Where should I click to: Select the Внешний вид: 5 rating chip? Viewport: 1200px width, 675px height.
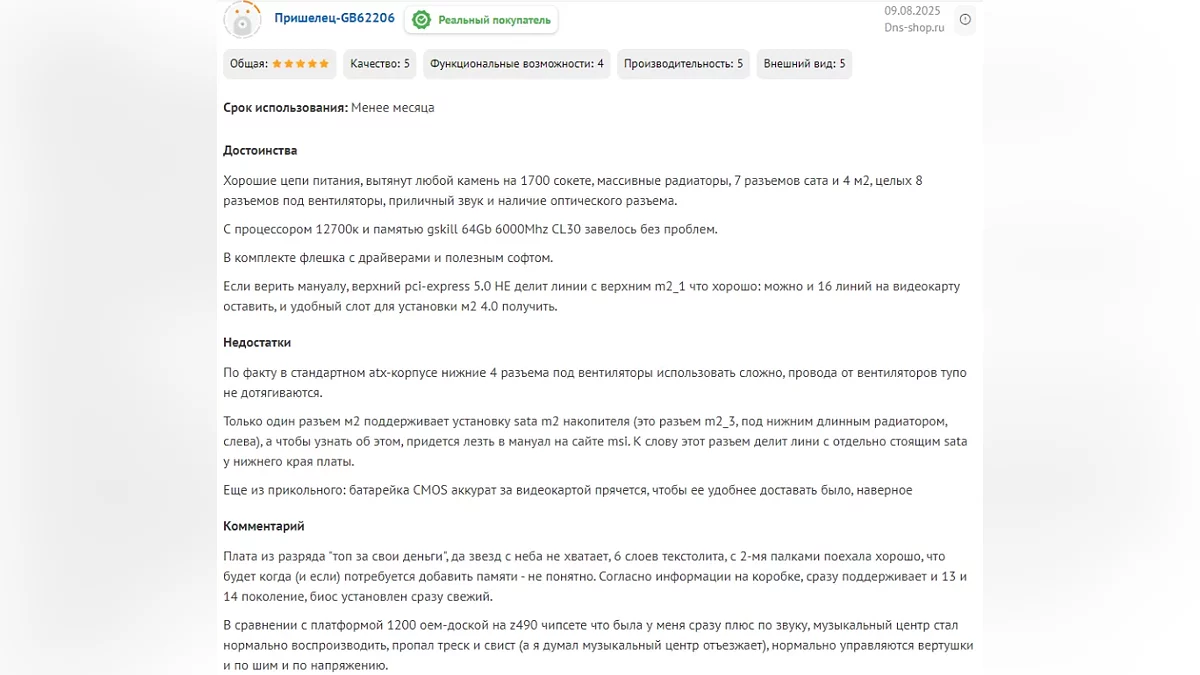coord(804,64)
